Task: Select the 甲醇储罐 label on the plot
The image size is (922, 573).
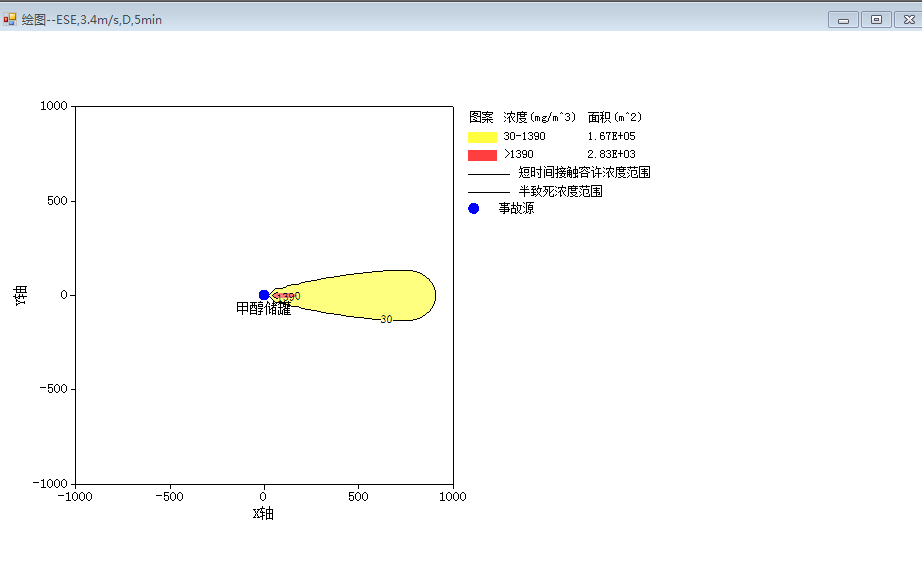Action: tap(263, 308)
